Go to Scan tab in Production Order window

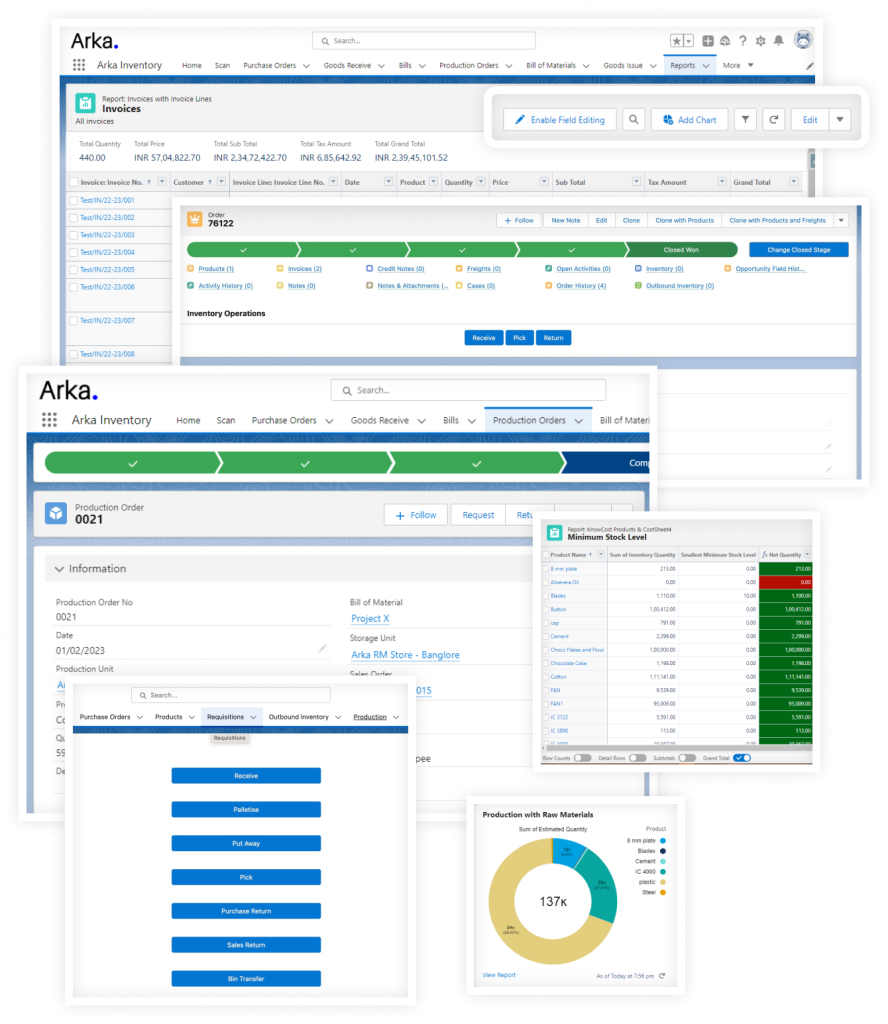pos(226,421)
